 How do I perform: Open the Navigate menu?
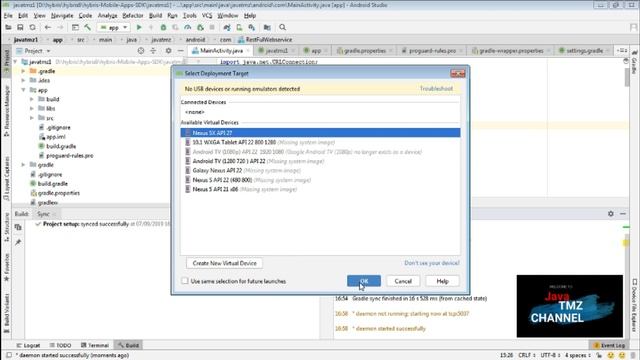(x=62, y=16)
